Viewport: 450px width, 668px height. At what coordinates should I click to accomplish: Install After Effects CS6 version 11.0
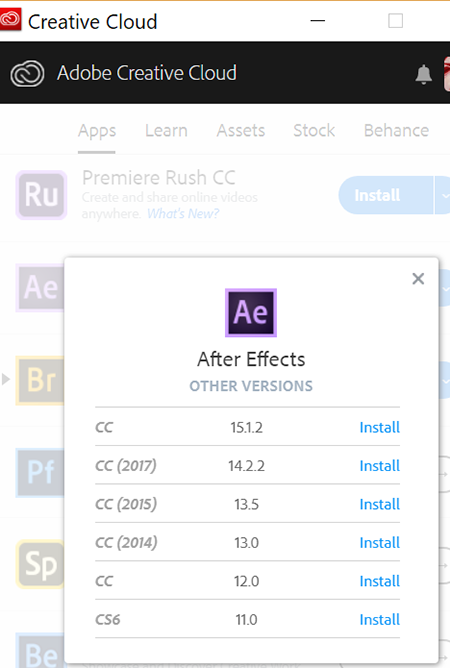click(380, 619)
